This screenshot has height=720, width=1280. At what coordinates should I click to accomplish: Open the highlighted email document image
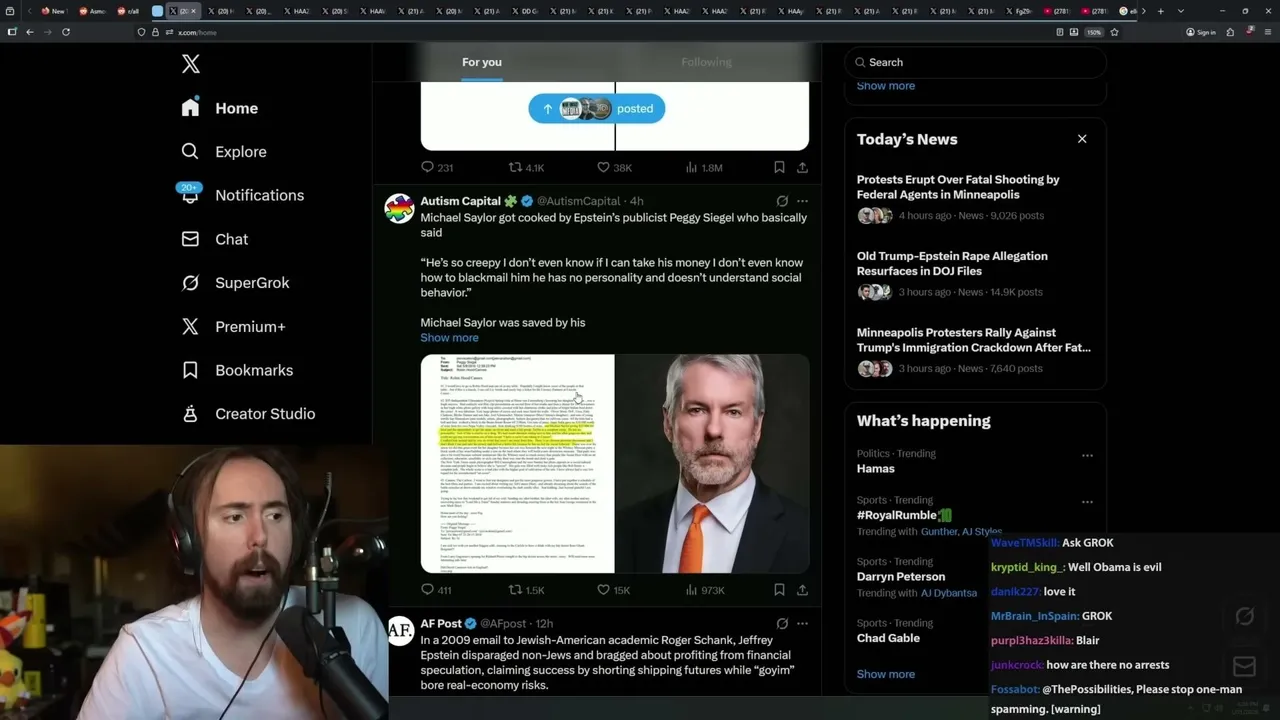point(517,464)
